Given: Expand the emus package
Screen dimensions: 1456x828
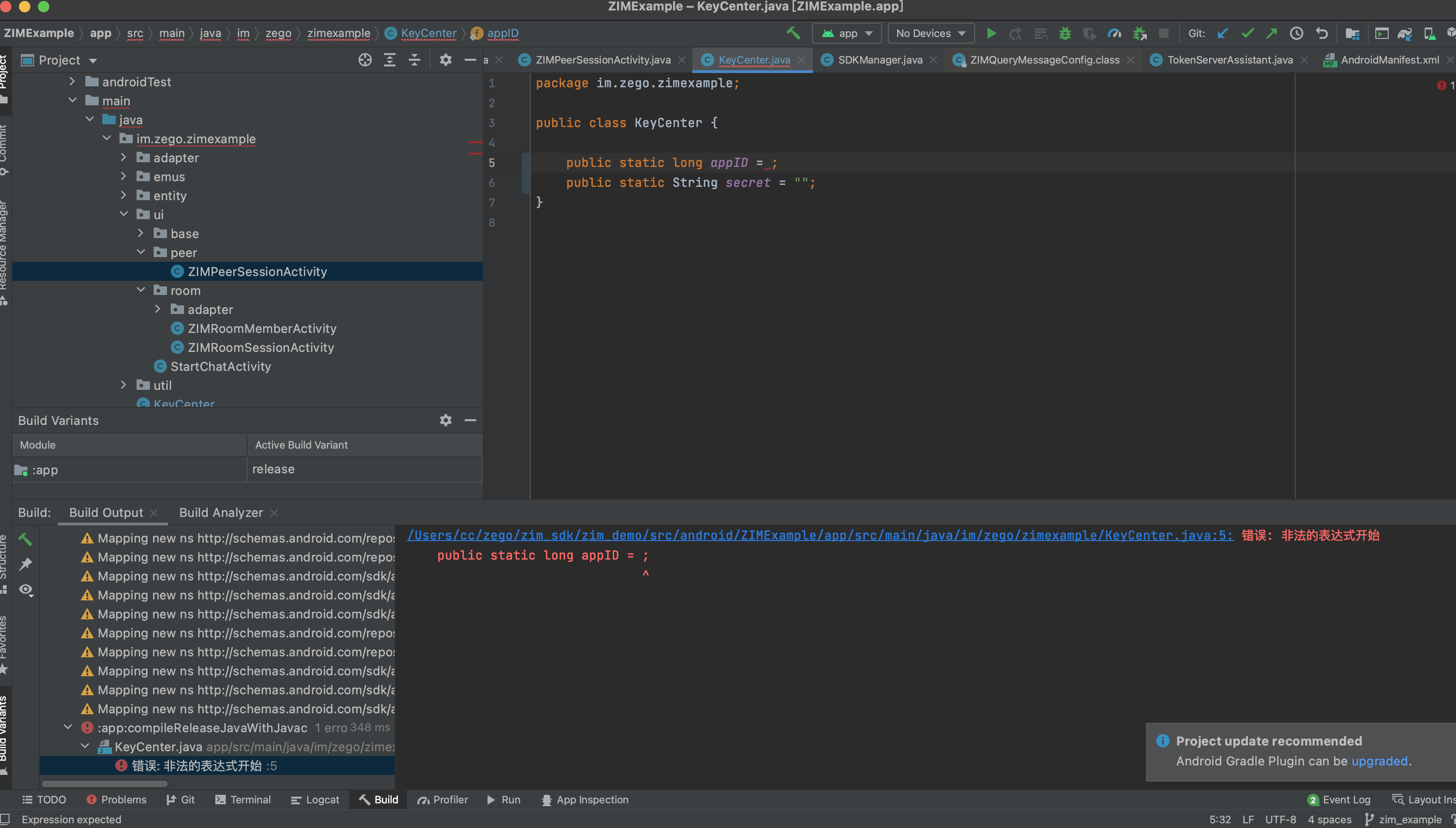Looking at the screenshot, I should coord(123,176).
